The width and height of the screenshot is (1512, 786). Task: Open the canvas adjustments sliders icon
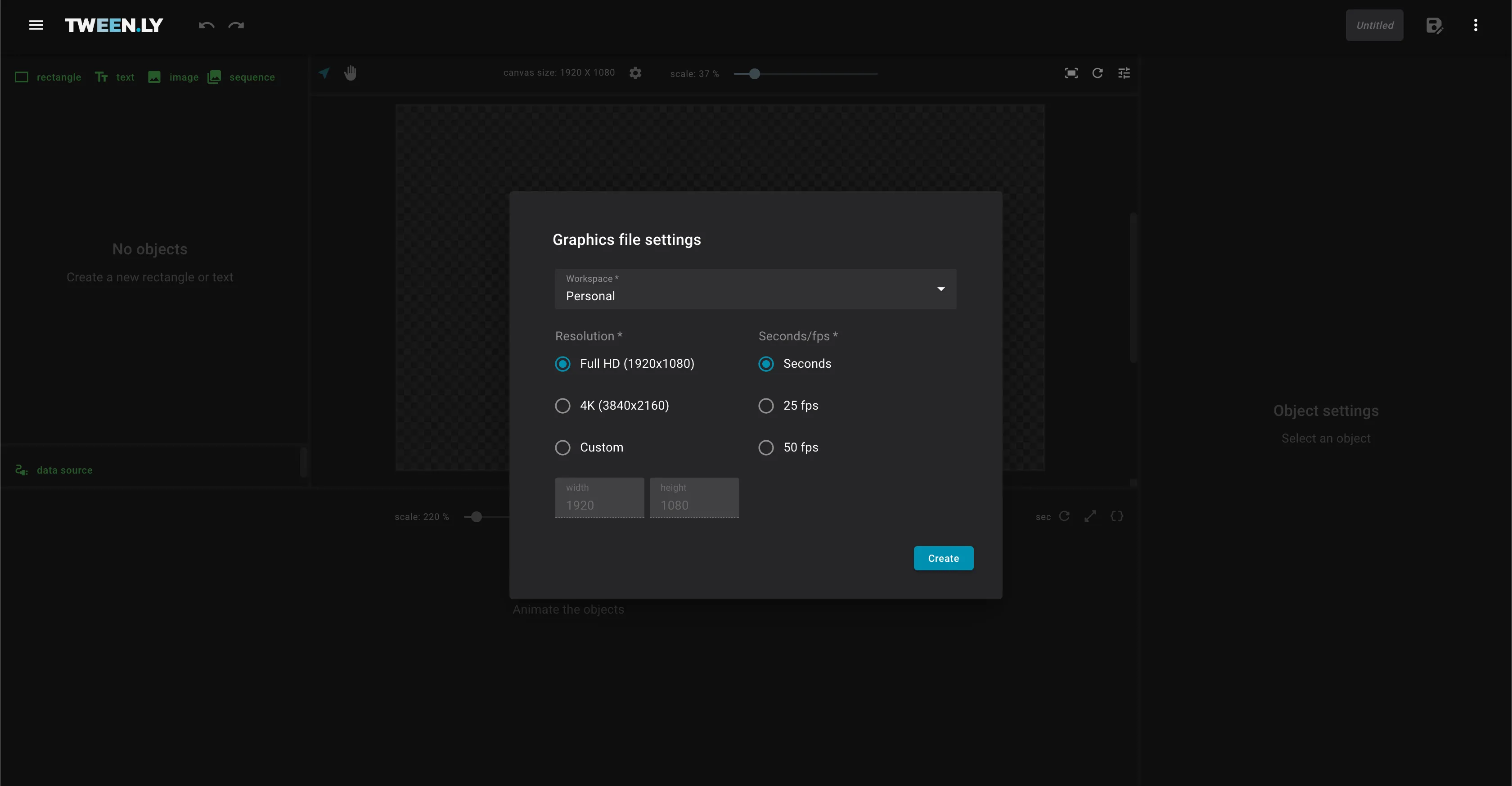[1125, 73]
